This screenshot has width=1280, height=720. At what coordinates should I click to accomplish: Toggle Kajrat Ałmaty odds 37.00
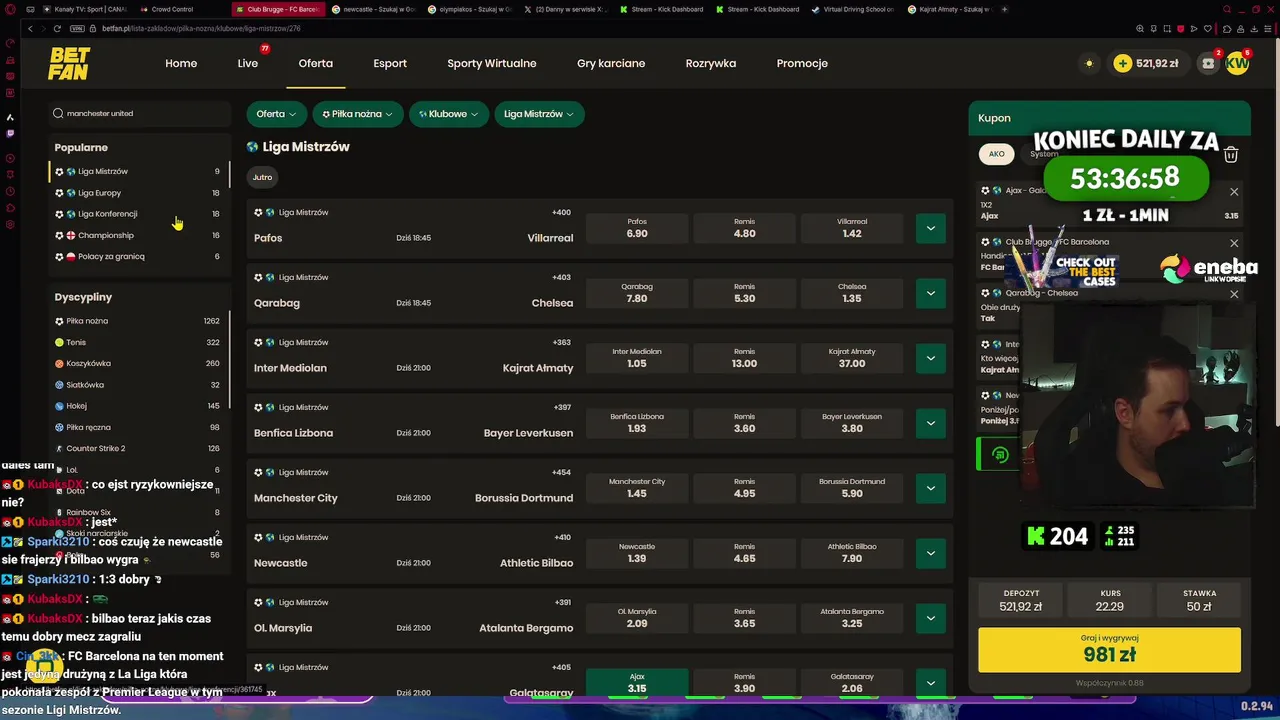point(852,358)
